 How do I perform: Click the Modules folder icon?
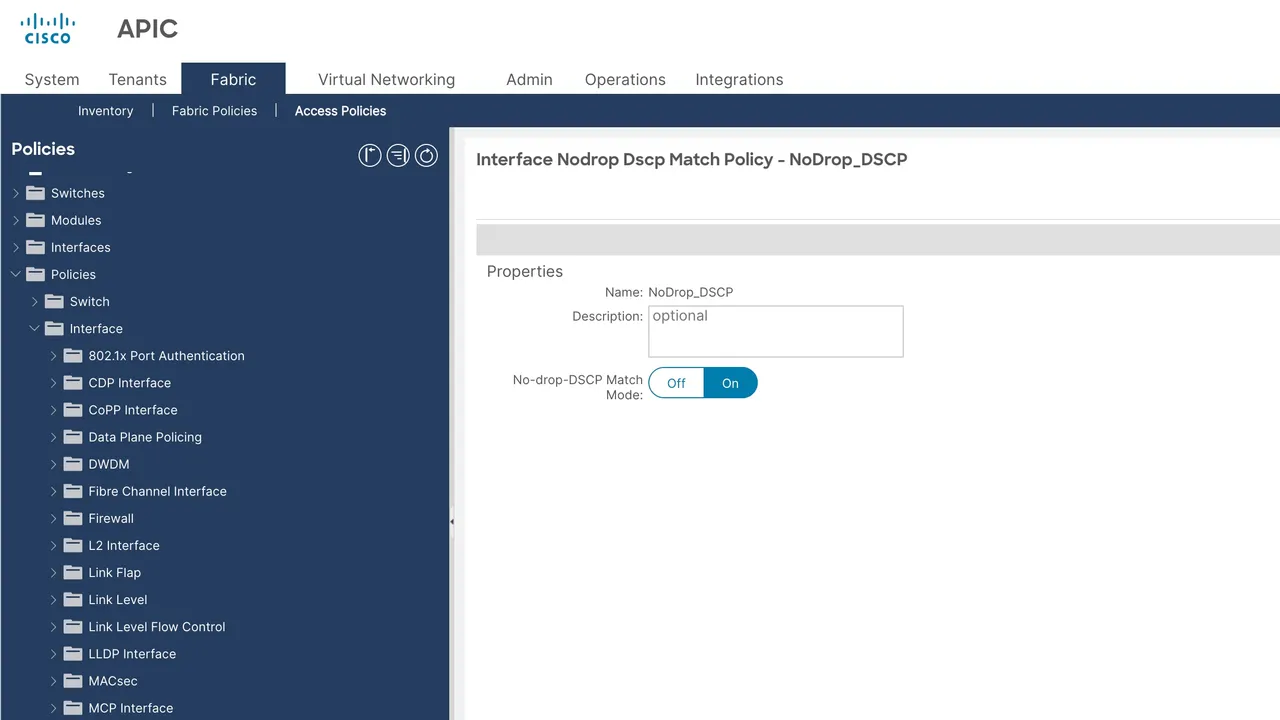36,220
